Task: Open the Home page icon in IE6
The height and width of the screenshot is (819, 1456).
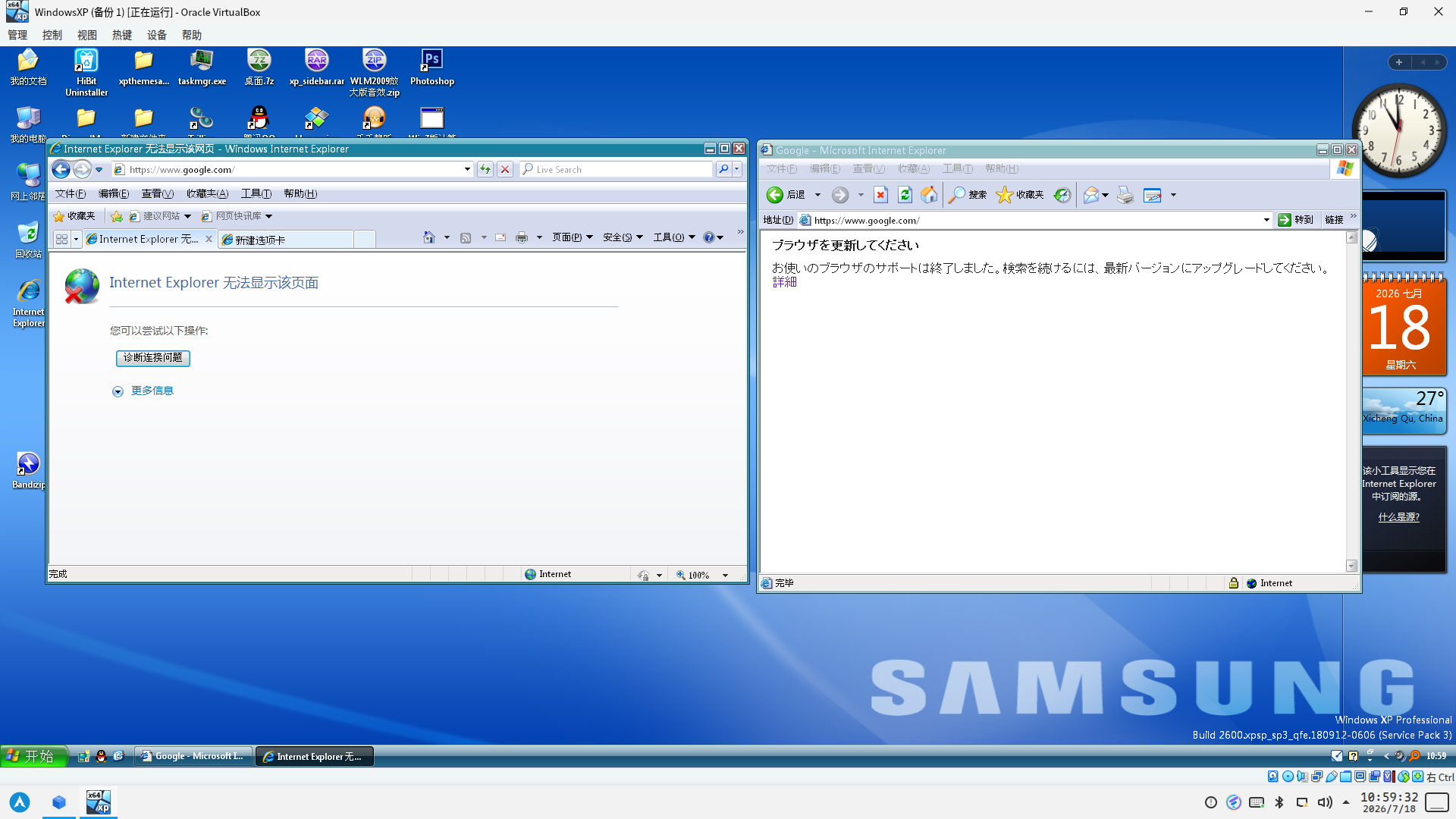Action: pos(929,195)
